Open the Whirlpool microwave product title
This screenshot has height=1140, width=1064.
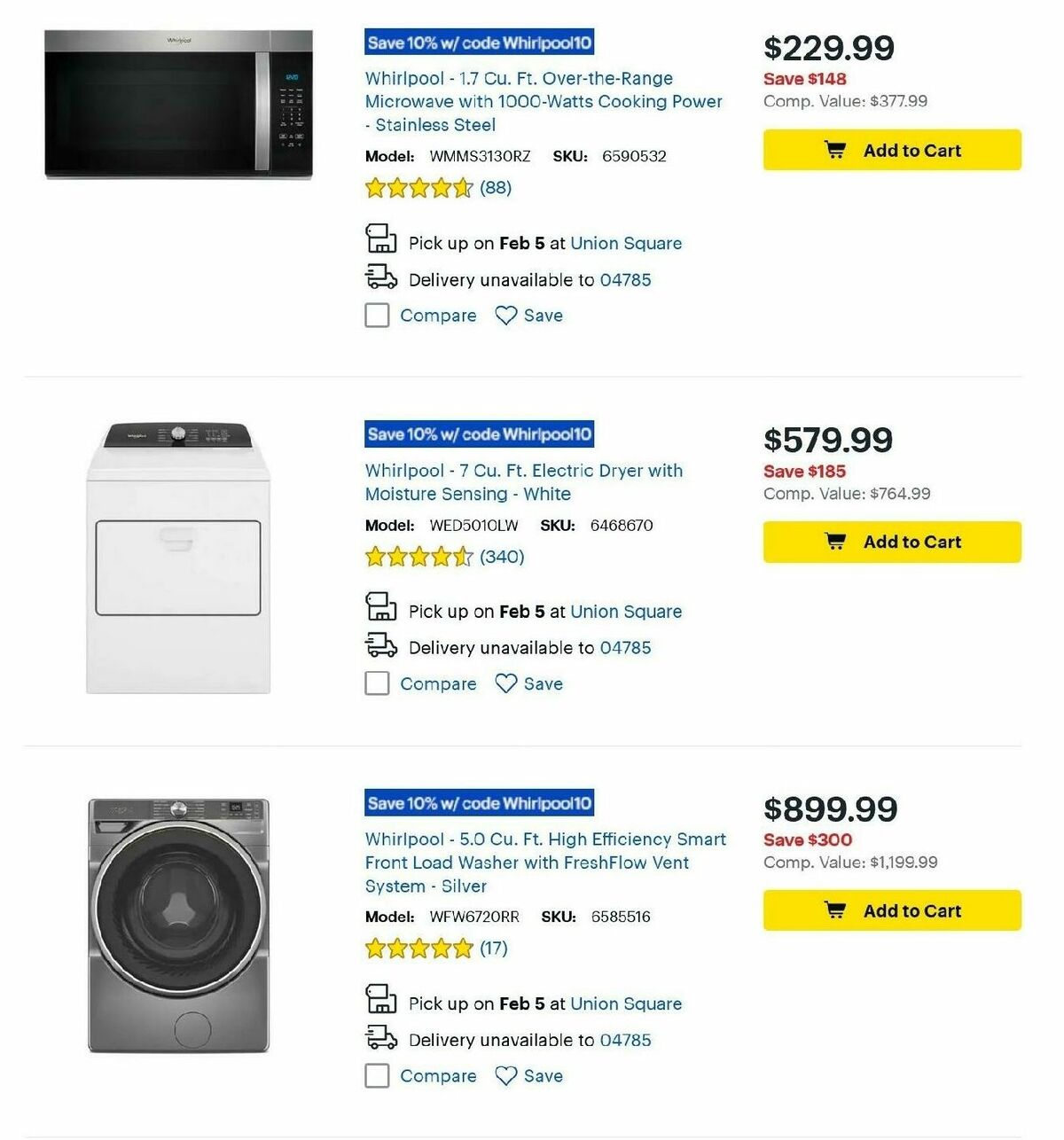coord(542,101)
